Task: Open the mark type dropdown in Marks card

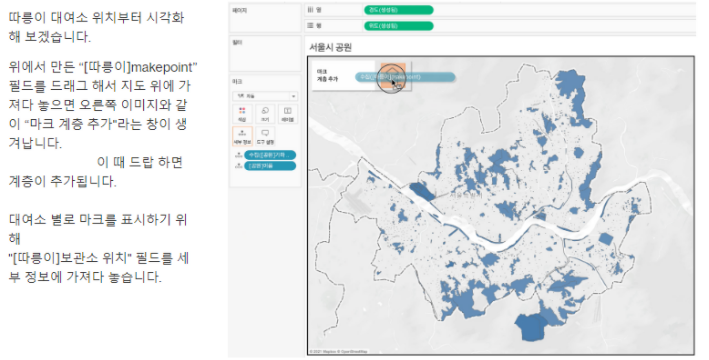Action: [x=265, y=96]
